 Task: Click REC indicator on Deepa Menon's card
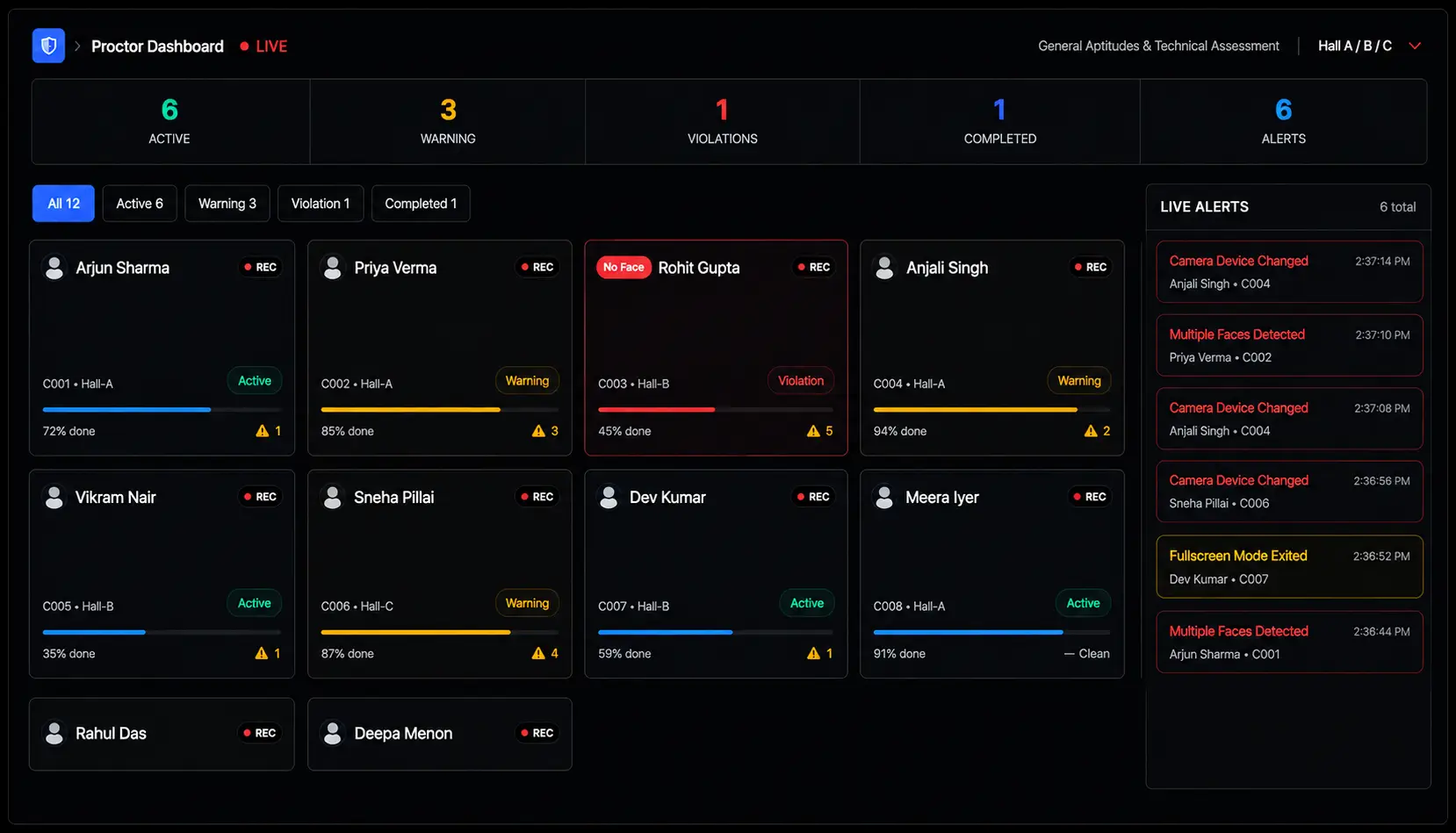(537, 733)
